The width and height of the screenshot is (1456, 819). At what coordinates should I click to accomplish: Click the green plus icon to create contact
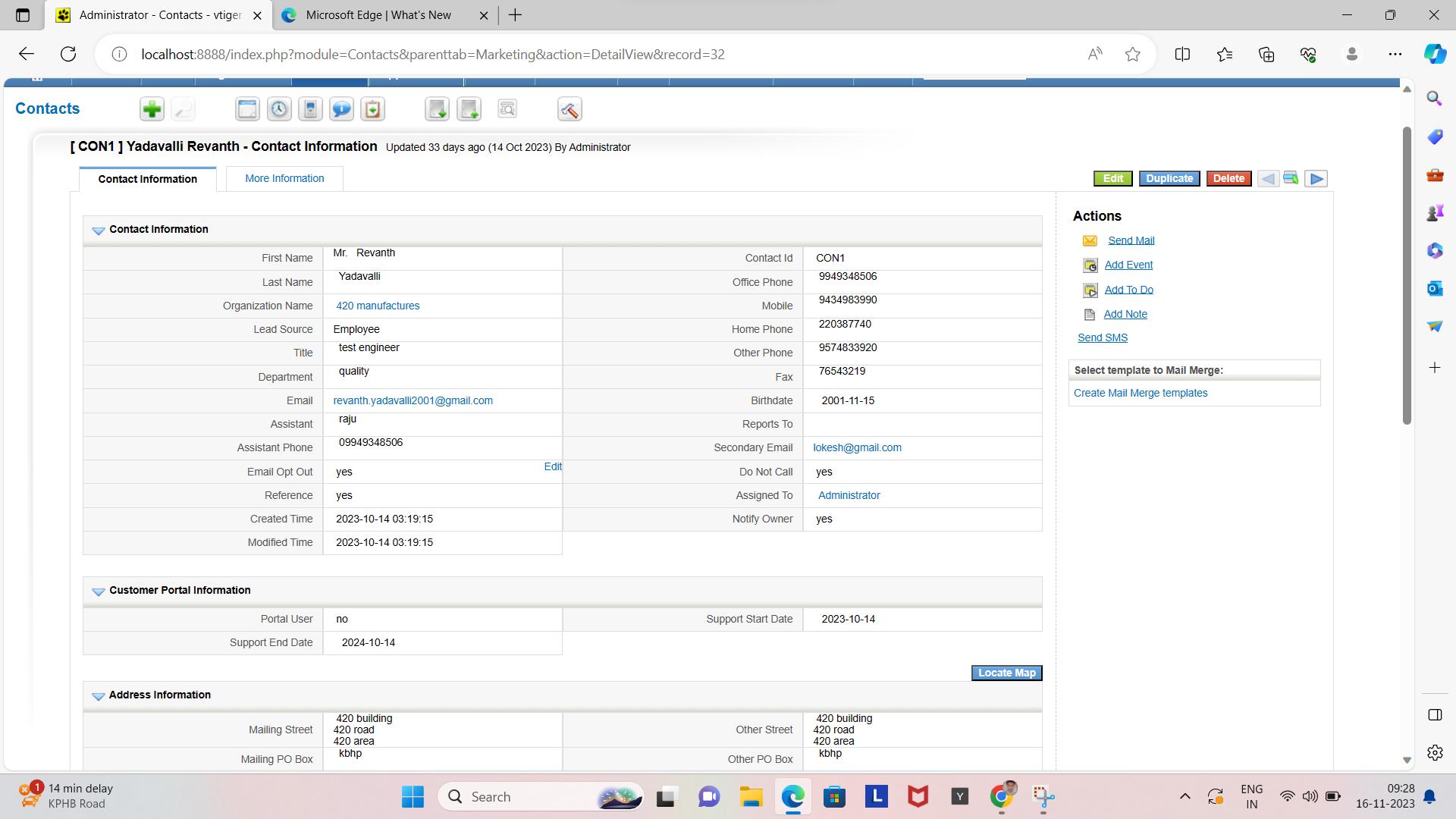tap(152, 108)
